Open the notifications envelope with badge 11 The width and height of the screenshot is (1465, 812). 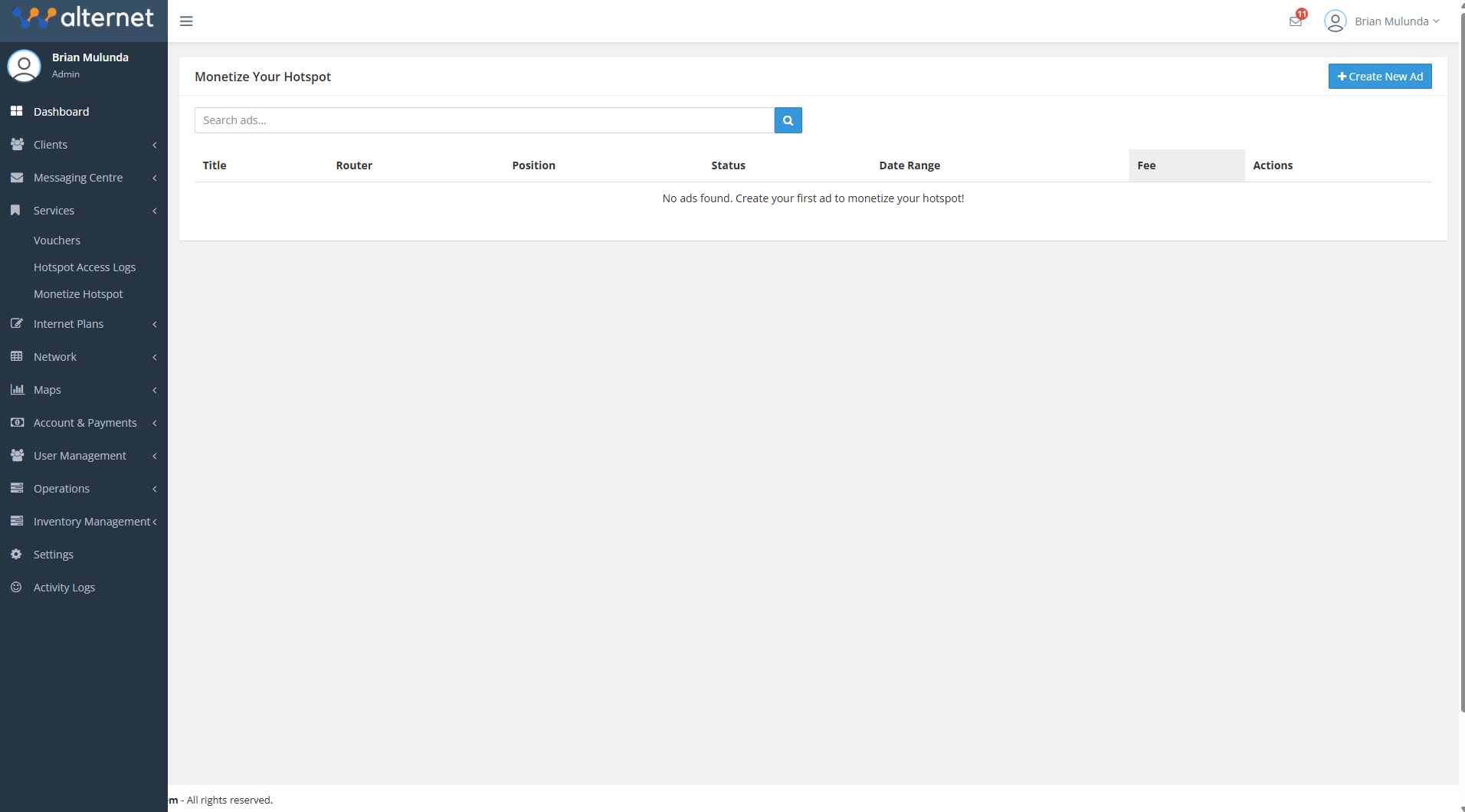(1296, 21)
